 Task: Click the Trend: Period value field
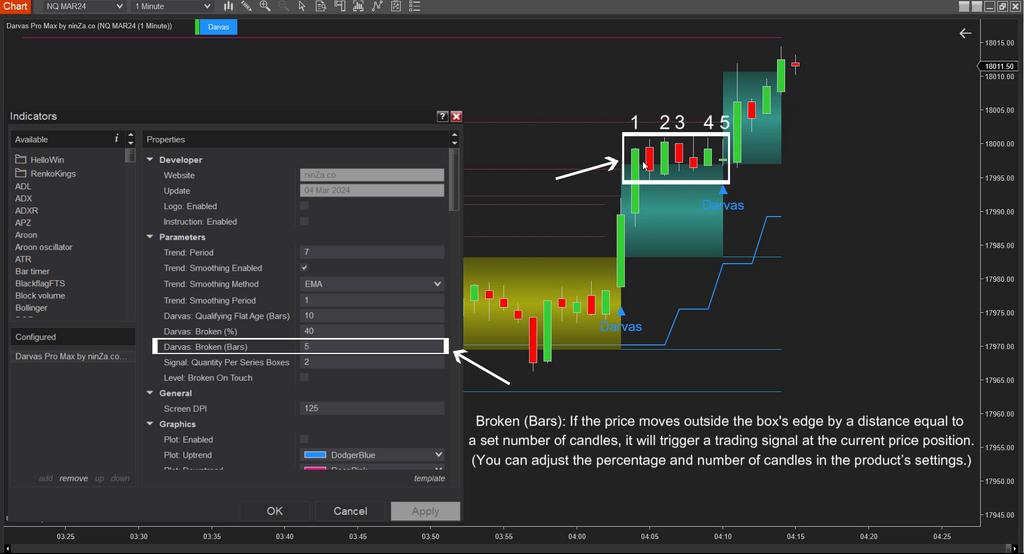click(372, 252)
